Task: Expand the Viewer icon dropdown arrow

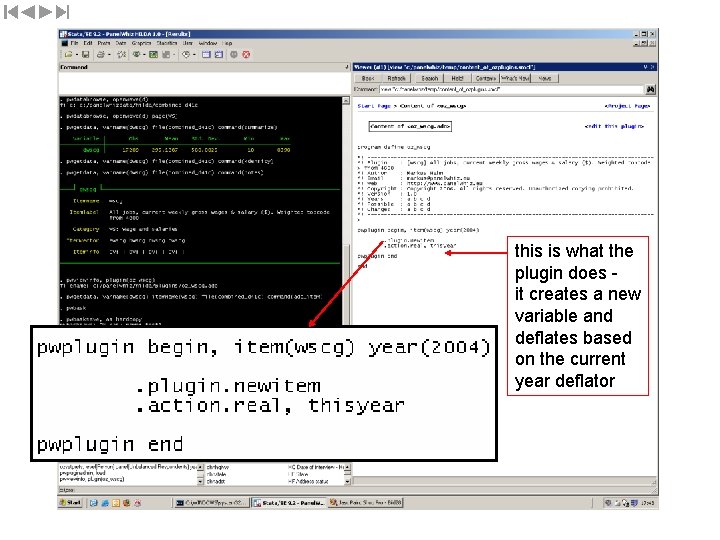Action: point(144,55)
